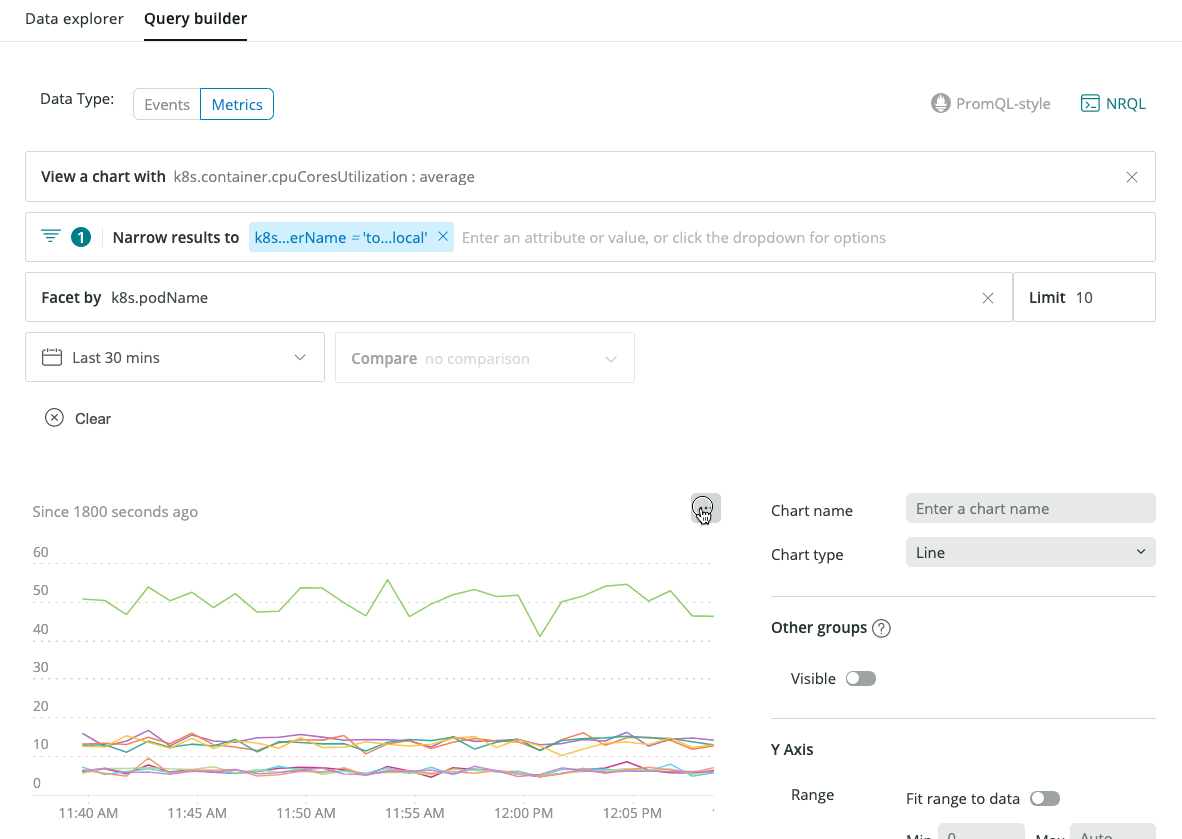The height and width of the screenshot is (839, 1182).
Task: Select the Metrics data type
Action: [237, 105]
